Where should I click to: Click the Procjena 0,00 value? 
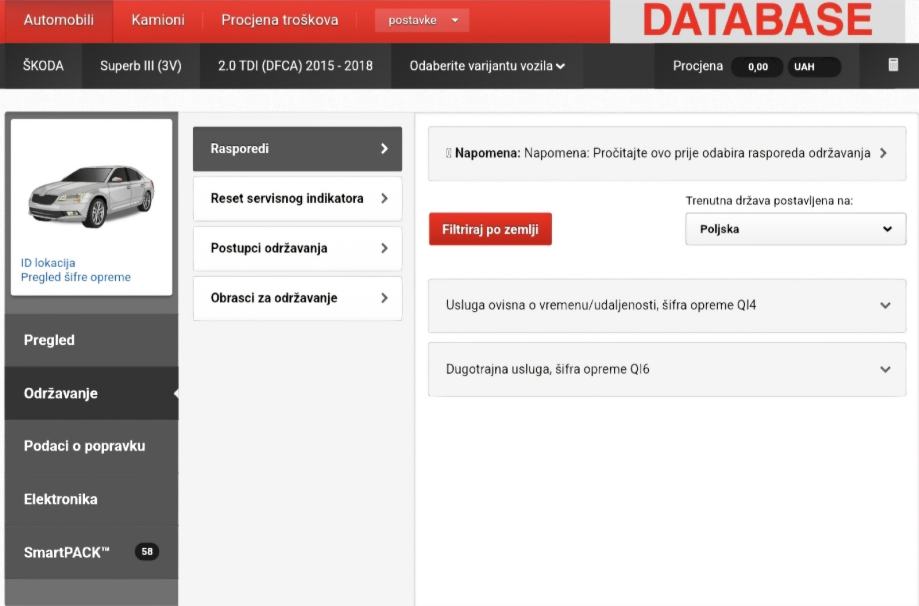[757, 67]
